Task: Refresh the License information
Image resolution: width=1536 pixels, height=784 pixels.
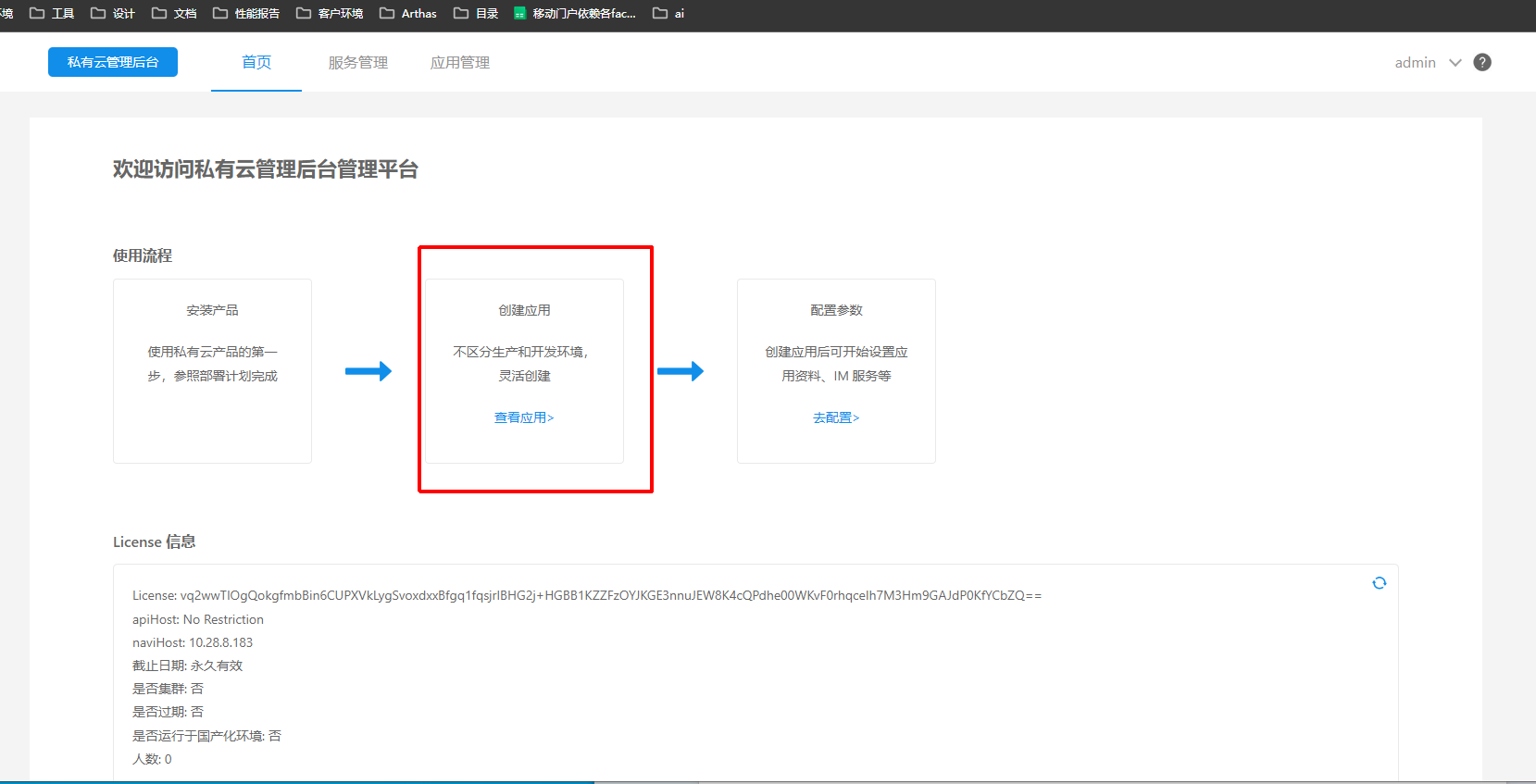Action: click(x=1379, y=583)
